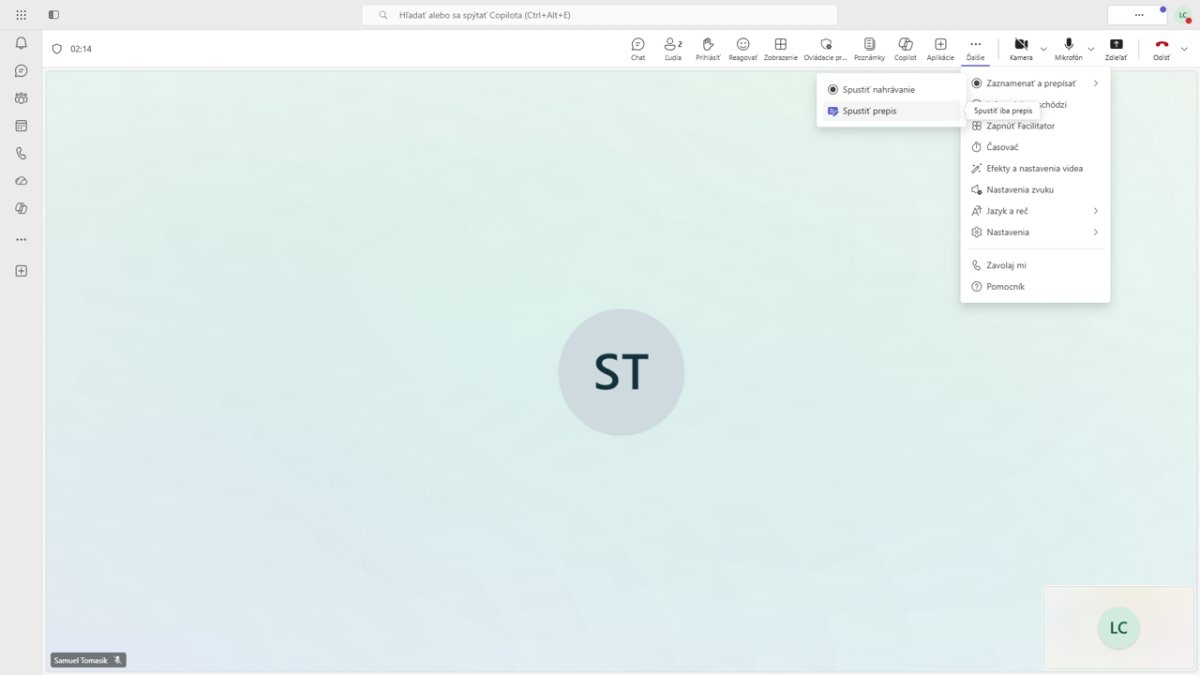
Task: Click the Copilot search field
Action: pos(600,15)
